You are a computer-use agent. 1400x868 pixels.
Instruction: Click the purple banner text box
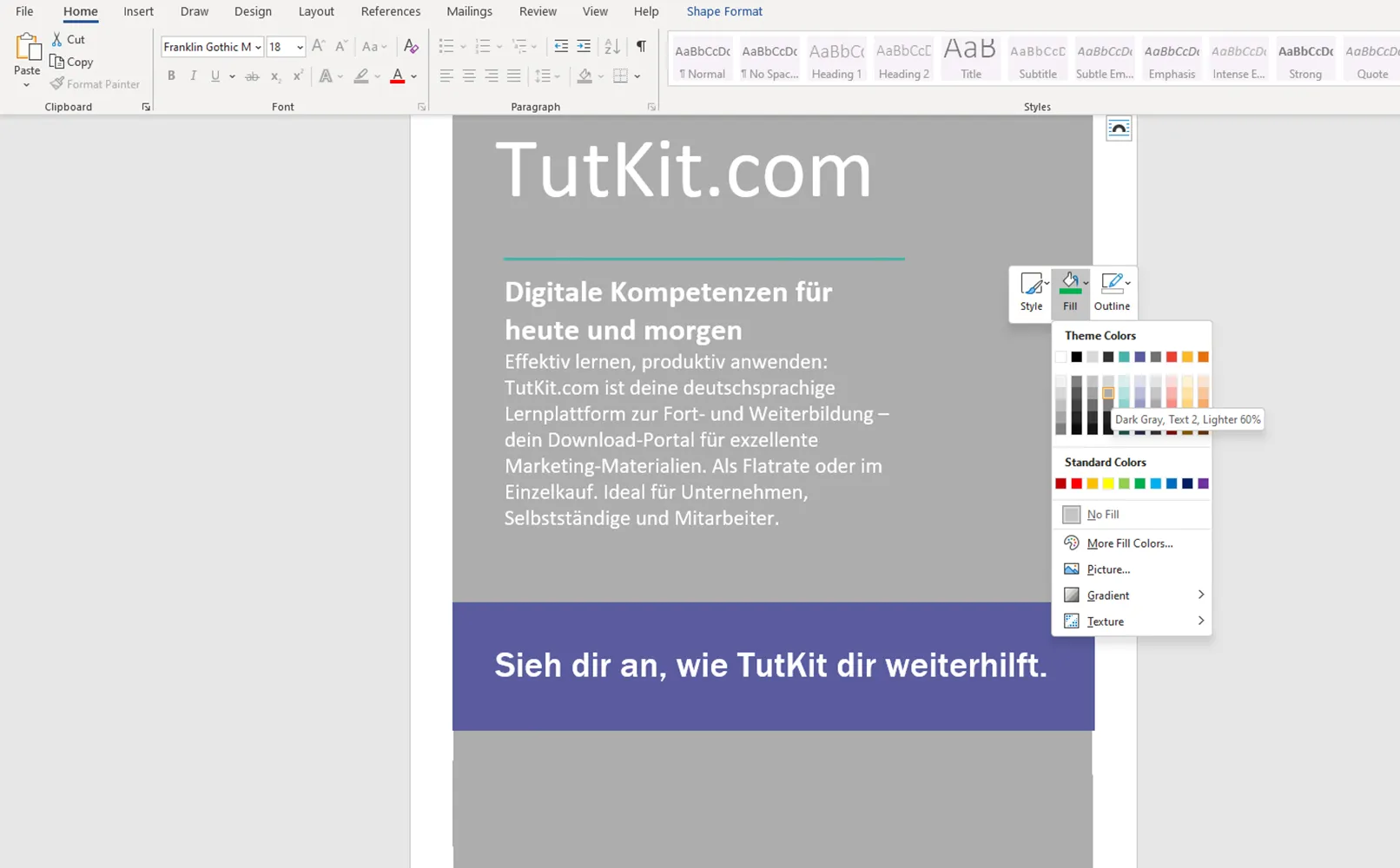pyautogui.click(x=773, y=666)
